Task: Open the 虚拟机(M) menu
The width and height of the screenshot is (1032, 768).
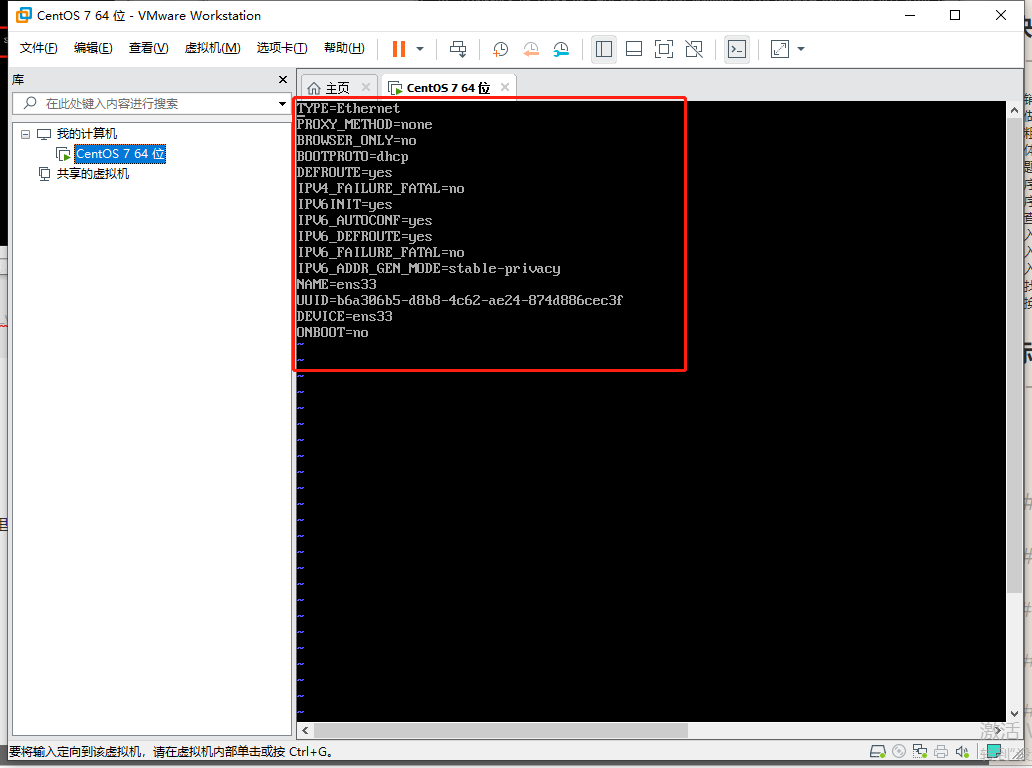Action: (x=212, y=48)
